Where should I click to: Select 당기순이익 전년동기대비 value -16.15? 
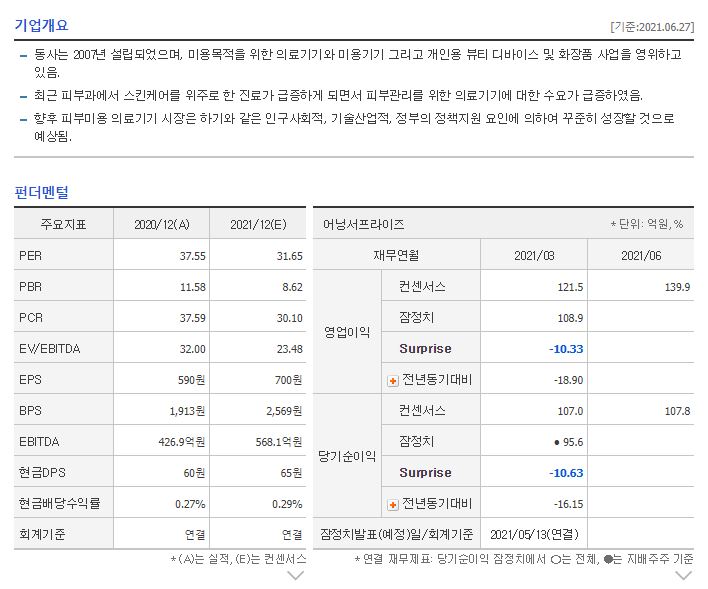click(x=568, y=504)
